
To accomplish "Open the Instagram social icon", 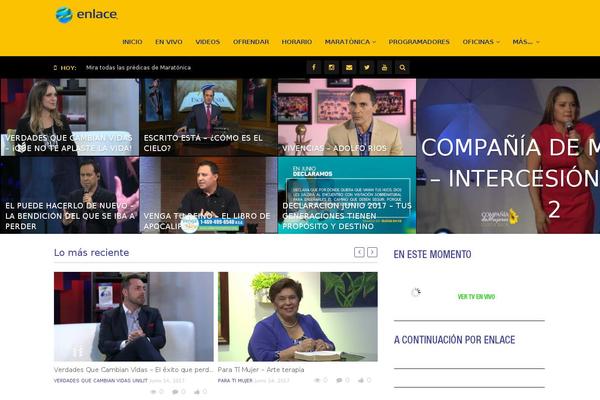I will tap(331, 67).
